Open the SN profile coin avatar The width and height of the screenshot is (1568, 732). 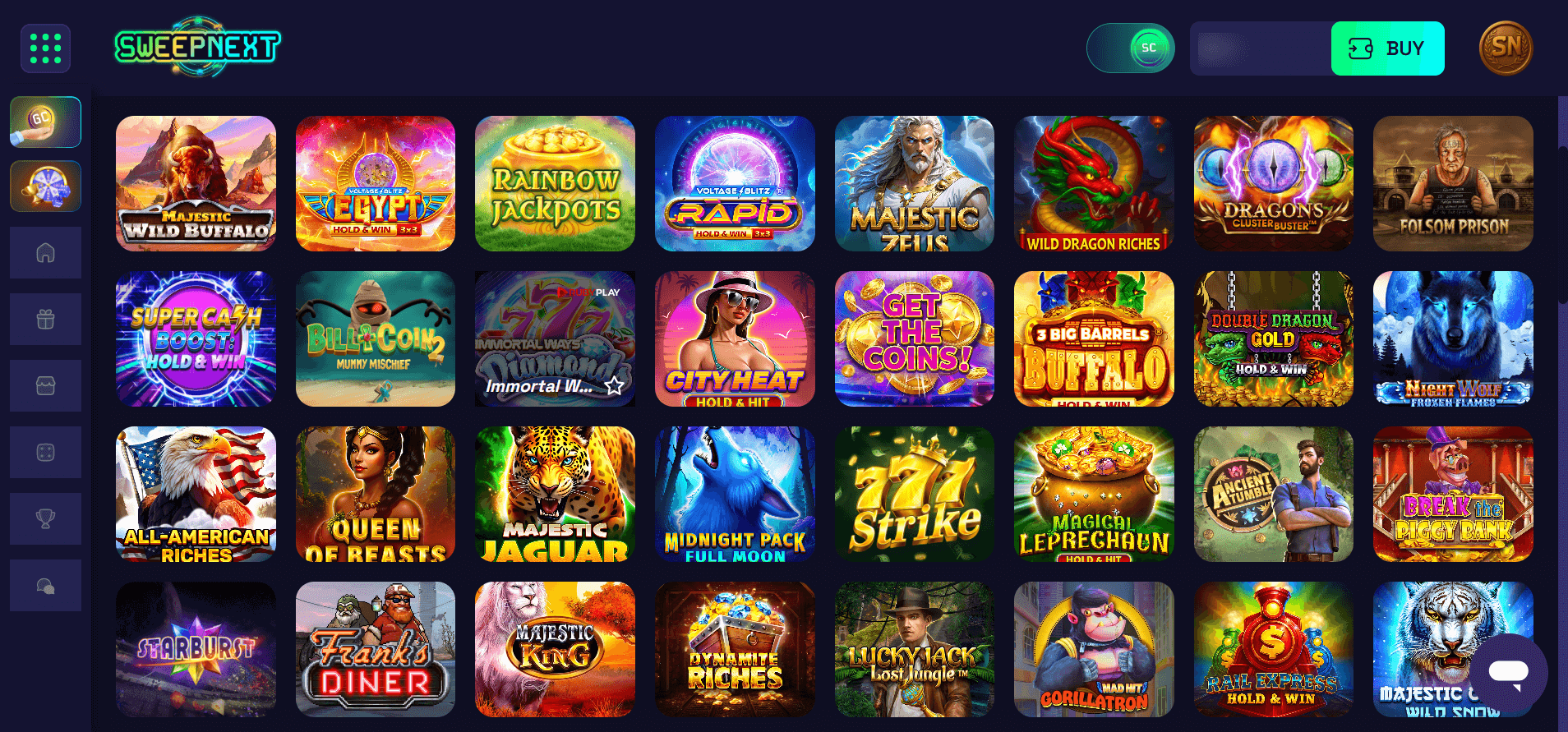tap(1506, 48)
